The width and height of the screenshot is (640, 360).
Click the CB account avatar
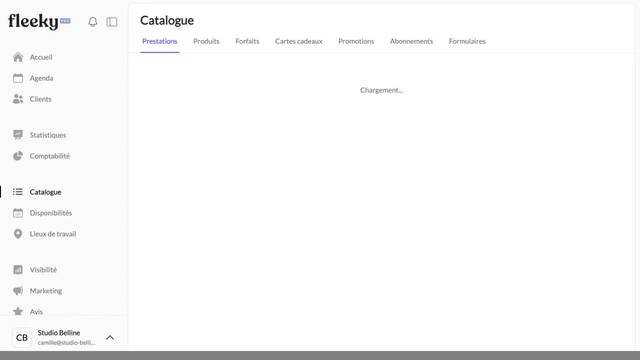click(22, 338)
